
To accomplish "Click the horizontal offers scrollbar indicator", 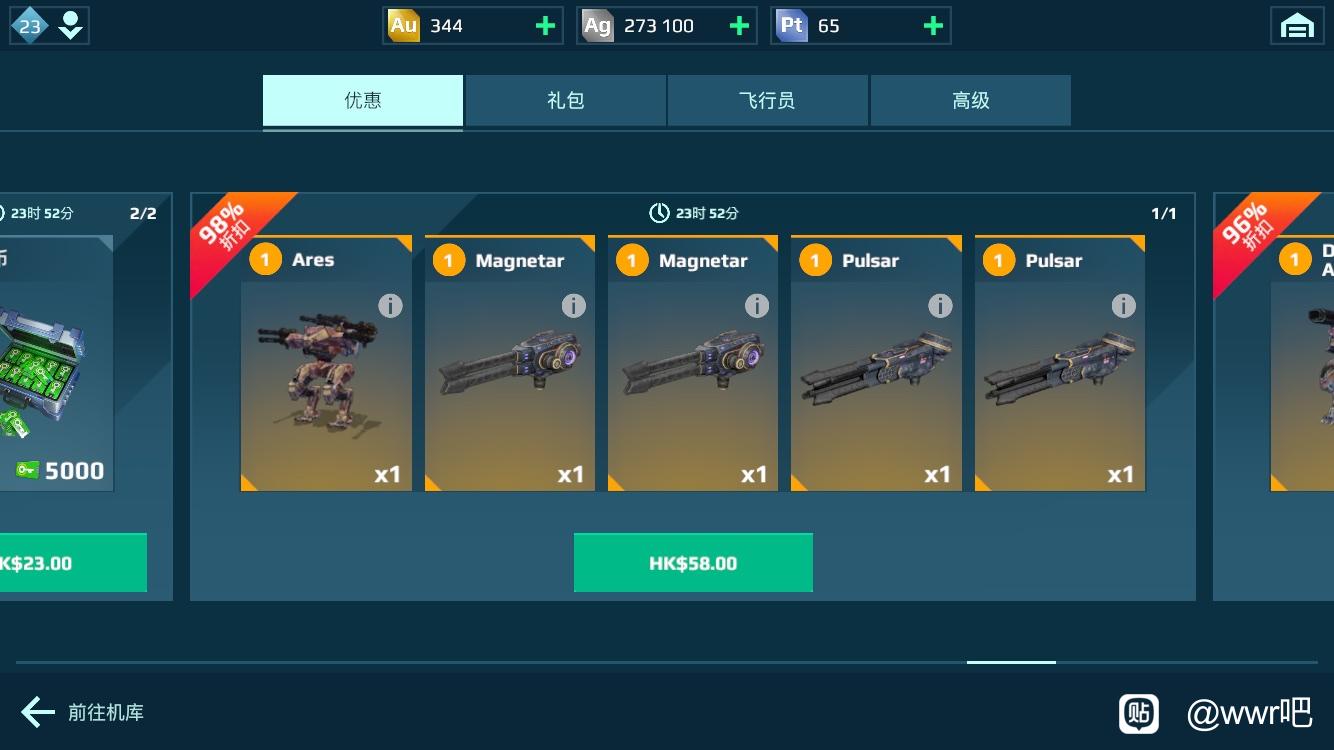I will pos(1011,662).
